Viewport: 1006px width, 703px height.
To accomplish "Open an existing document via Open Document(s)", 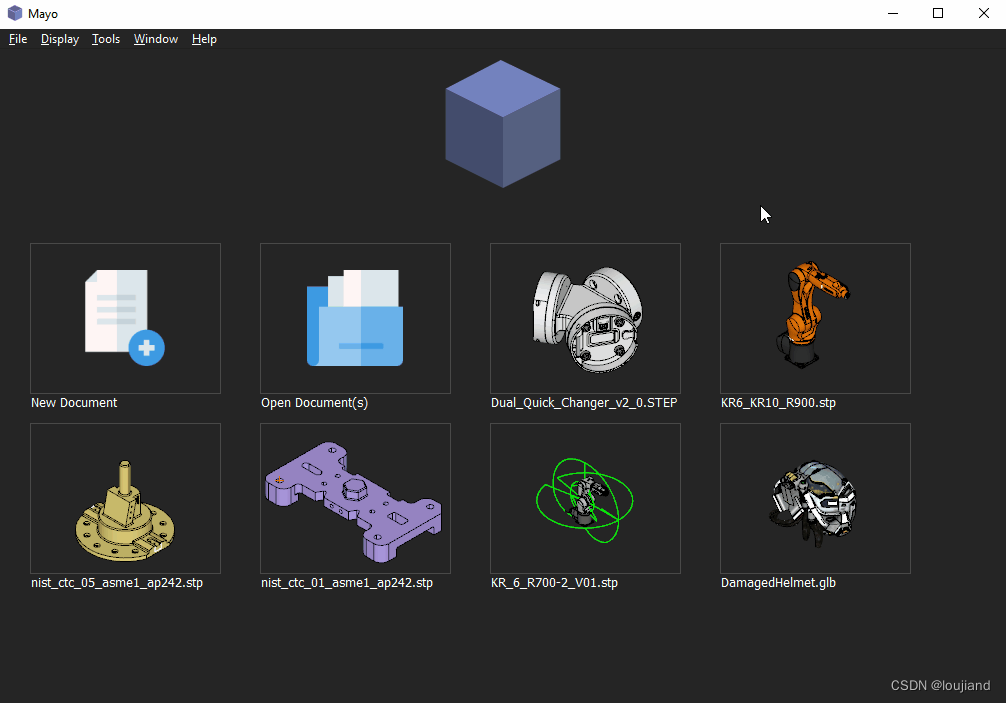I will pos(355,318).
